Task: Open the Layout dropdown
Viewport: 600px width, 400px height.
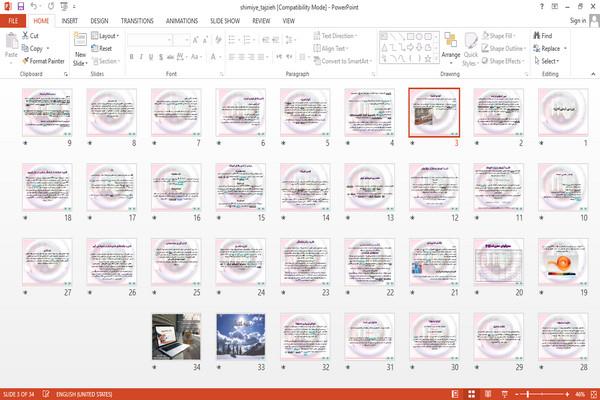Action: (105, 36)
